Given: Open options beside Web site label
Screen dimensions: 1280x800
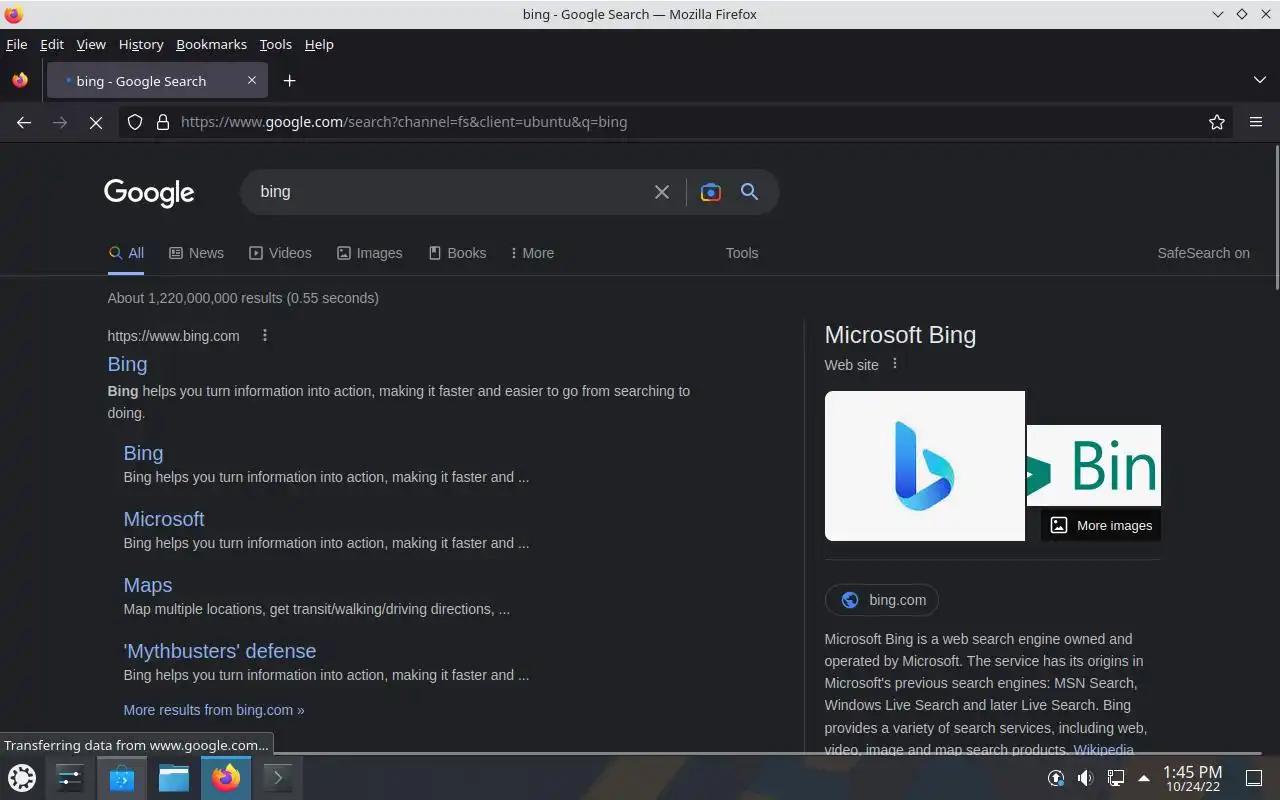Looking at the screenshot, I should click(895, 364).
